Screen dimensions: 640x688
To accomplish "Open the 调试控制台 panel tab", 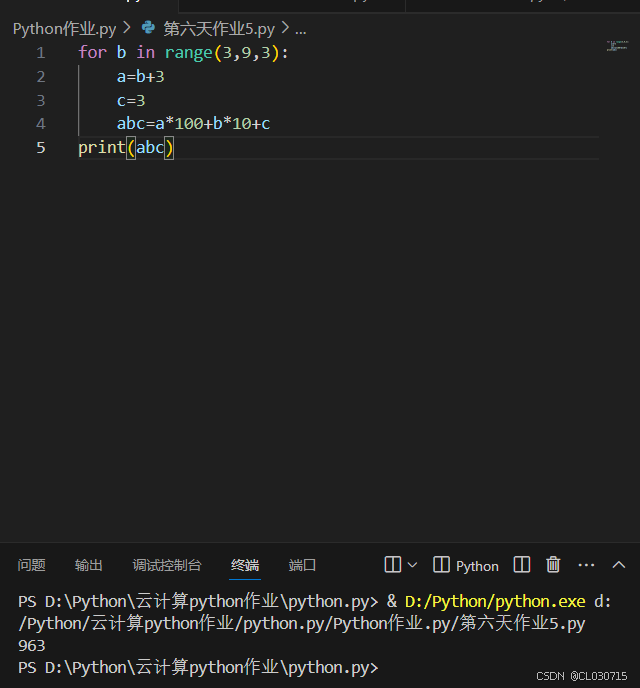I will [167, 565].
